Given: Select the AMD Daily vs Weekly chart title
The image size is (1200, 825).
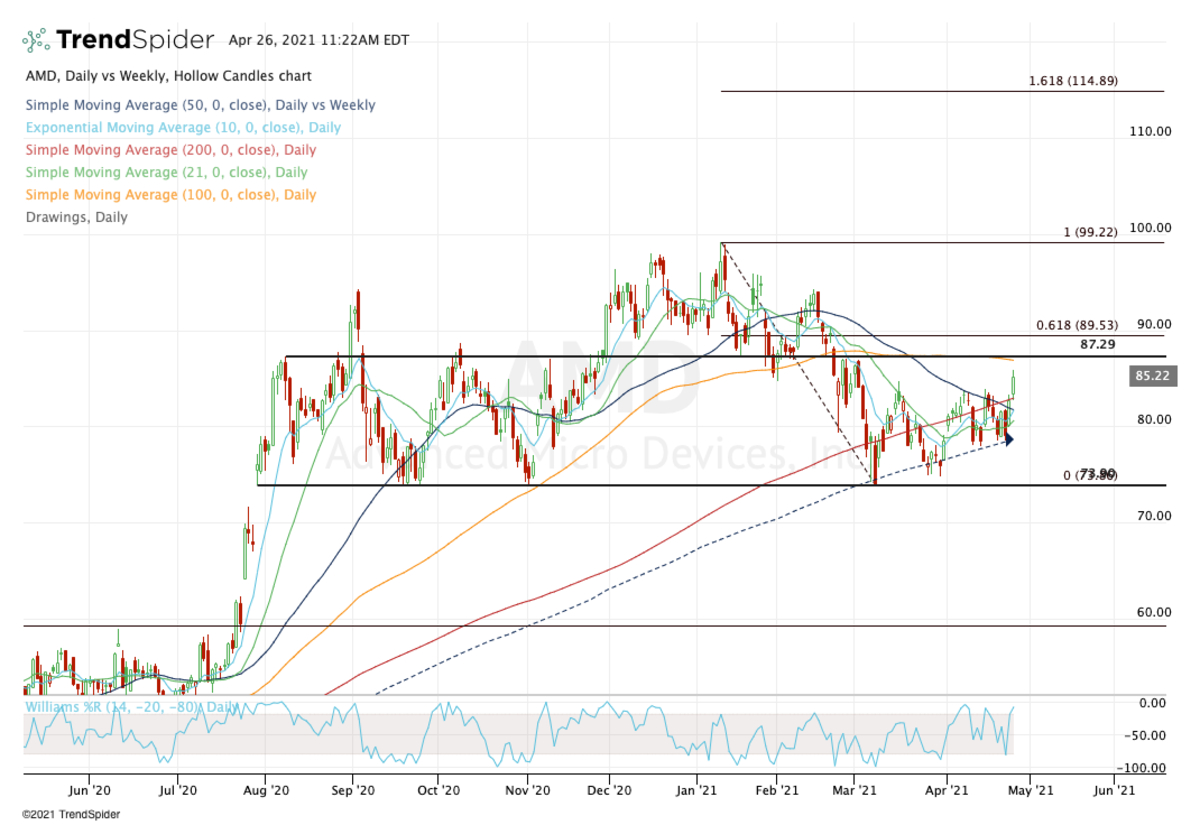Looking at the screenshot, I should click(168, 76).
